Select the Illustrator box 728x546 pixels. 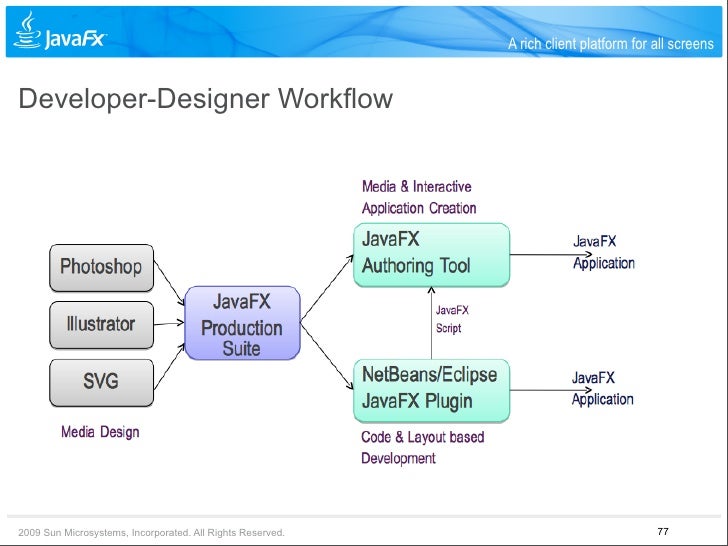101,325
